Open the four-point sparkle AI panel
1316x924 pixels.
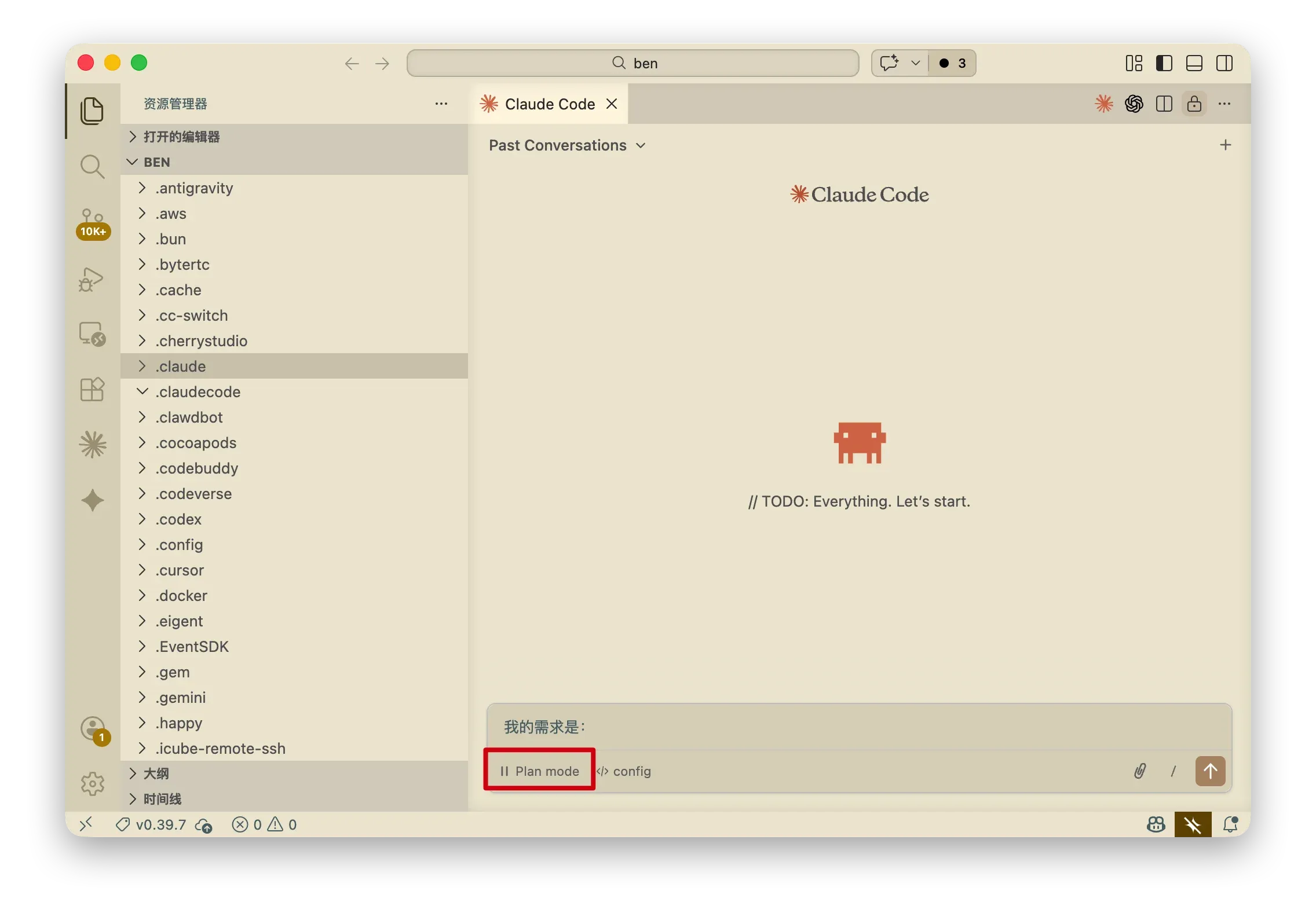click(x=93, y=500)
